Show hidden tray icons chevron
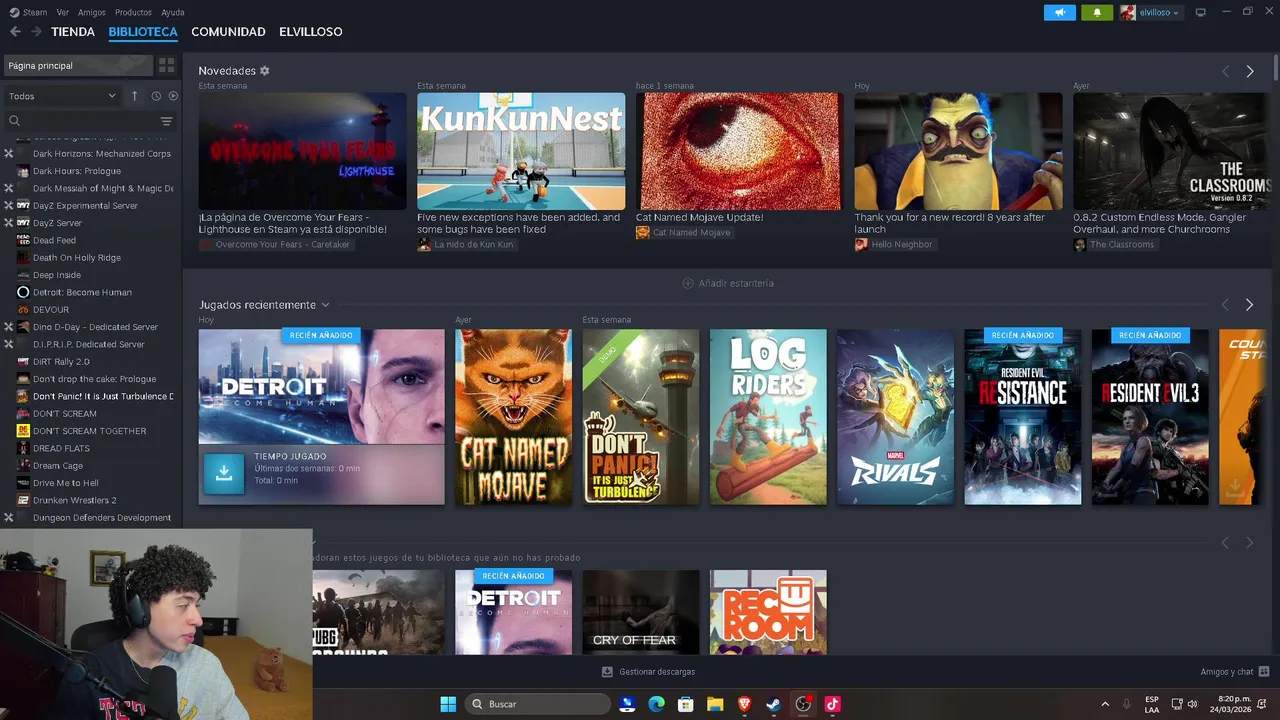This screenshot has height=720, width=1280. [x=1105, y=704]
